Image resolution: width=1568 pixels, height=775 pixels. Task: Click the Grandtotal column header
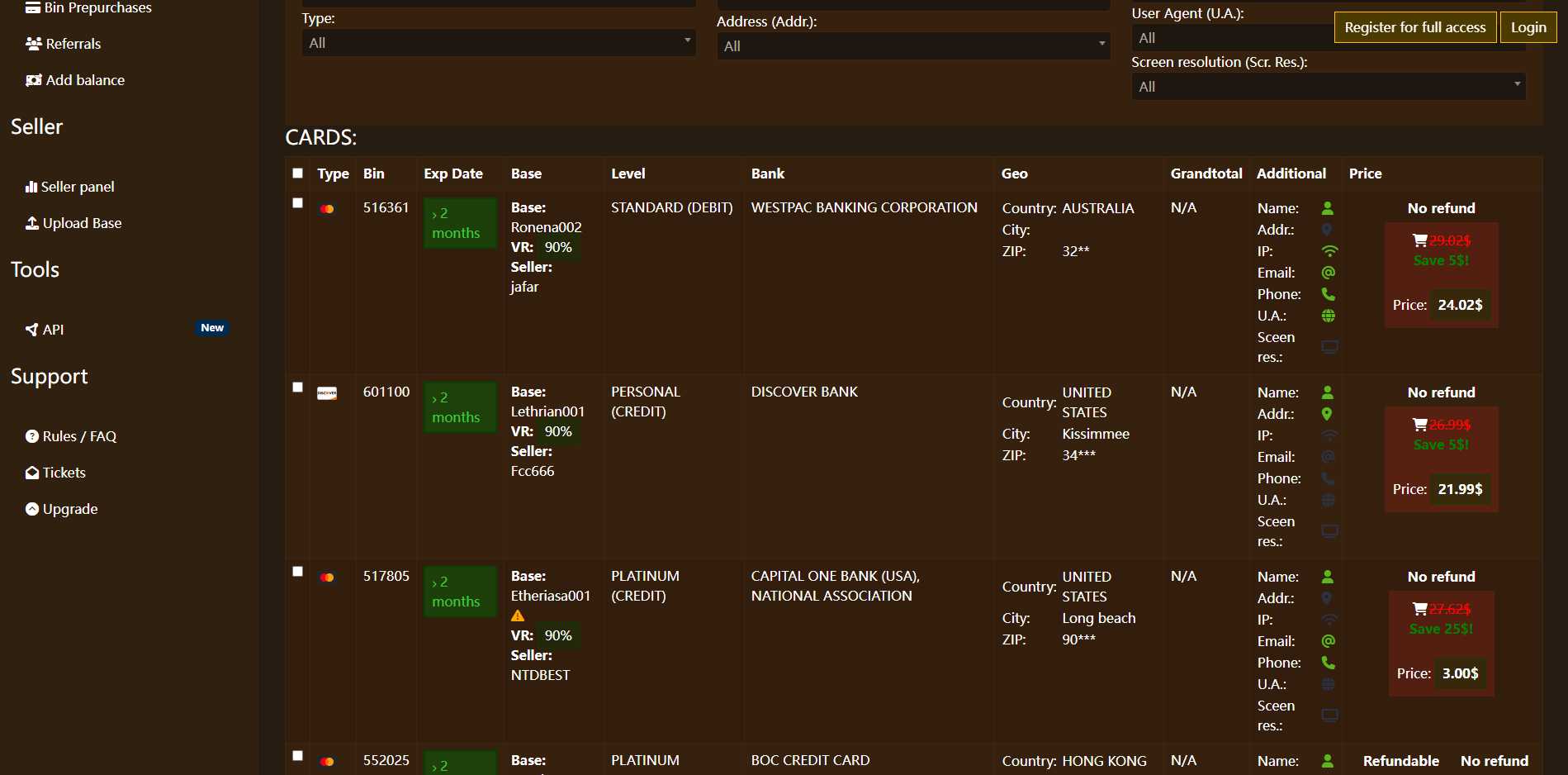1206,174
